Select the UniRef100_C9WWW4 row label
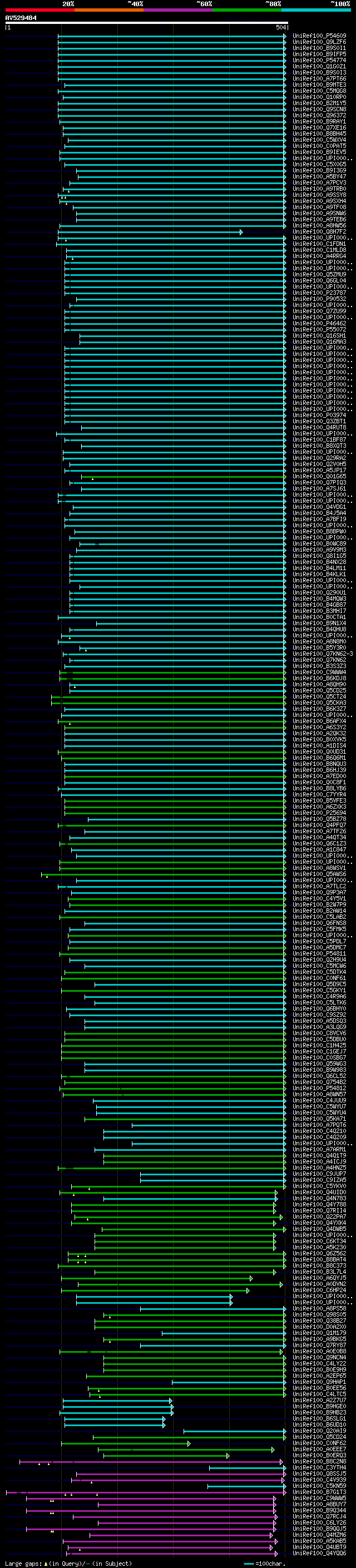 pyautogui.click(x=319, y=672)
